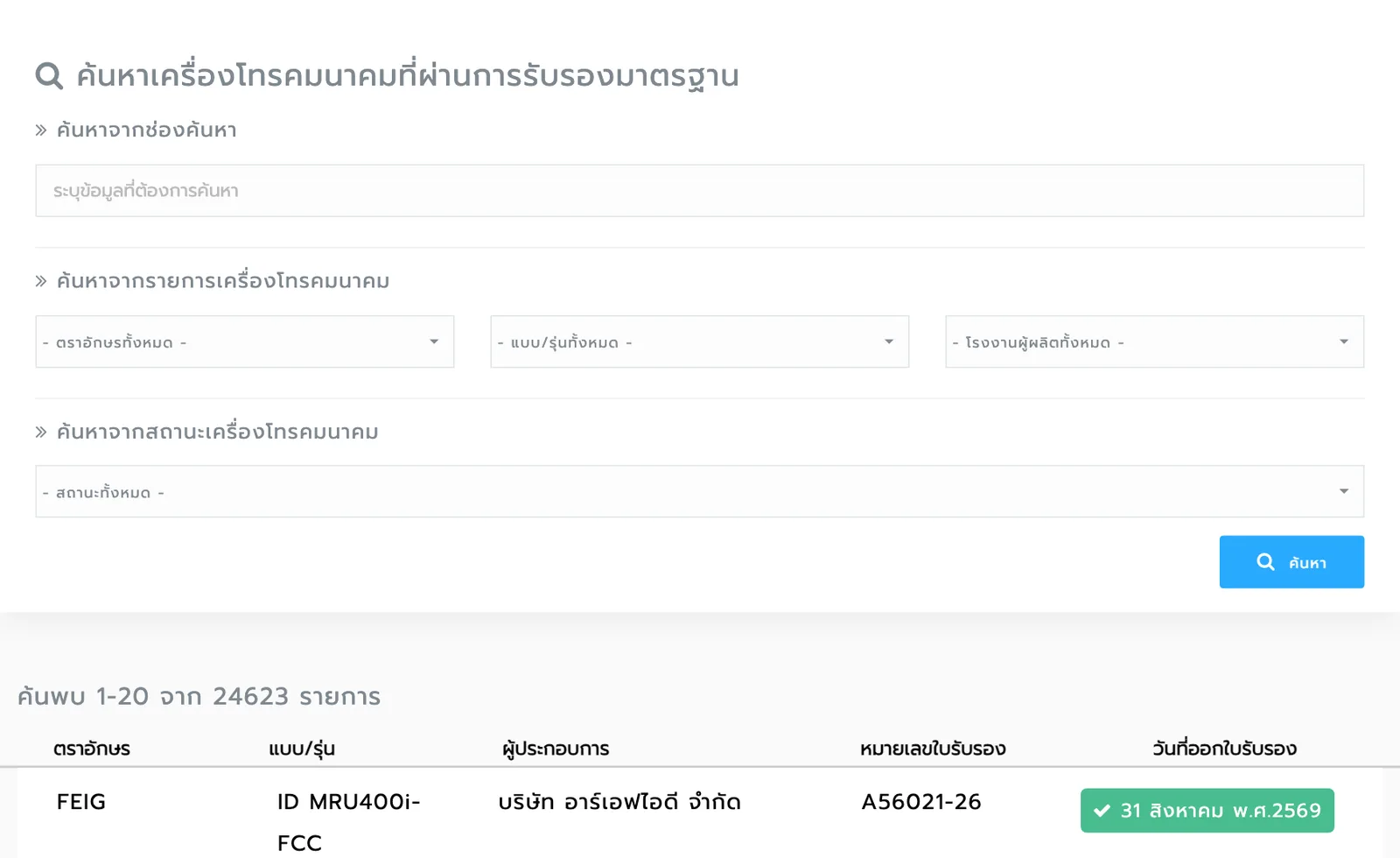Click the blue ค้นหา search button
Screen dimensions: 1400x858
(1291, 562)
